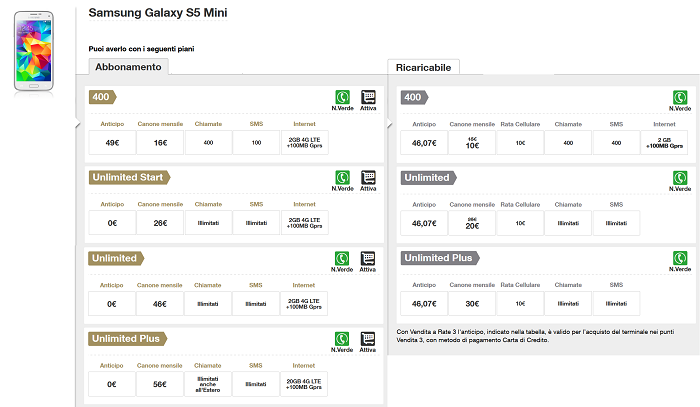Click the 20GB 4G LTE internet cell
Viewport: 700px width, 407px height.
304,384
